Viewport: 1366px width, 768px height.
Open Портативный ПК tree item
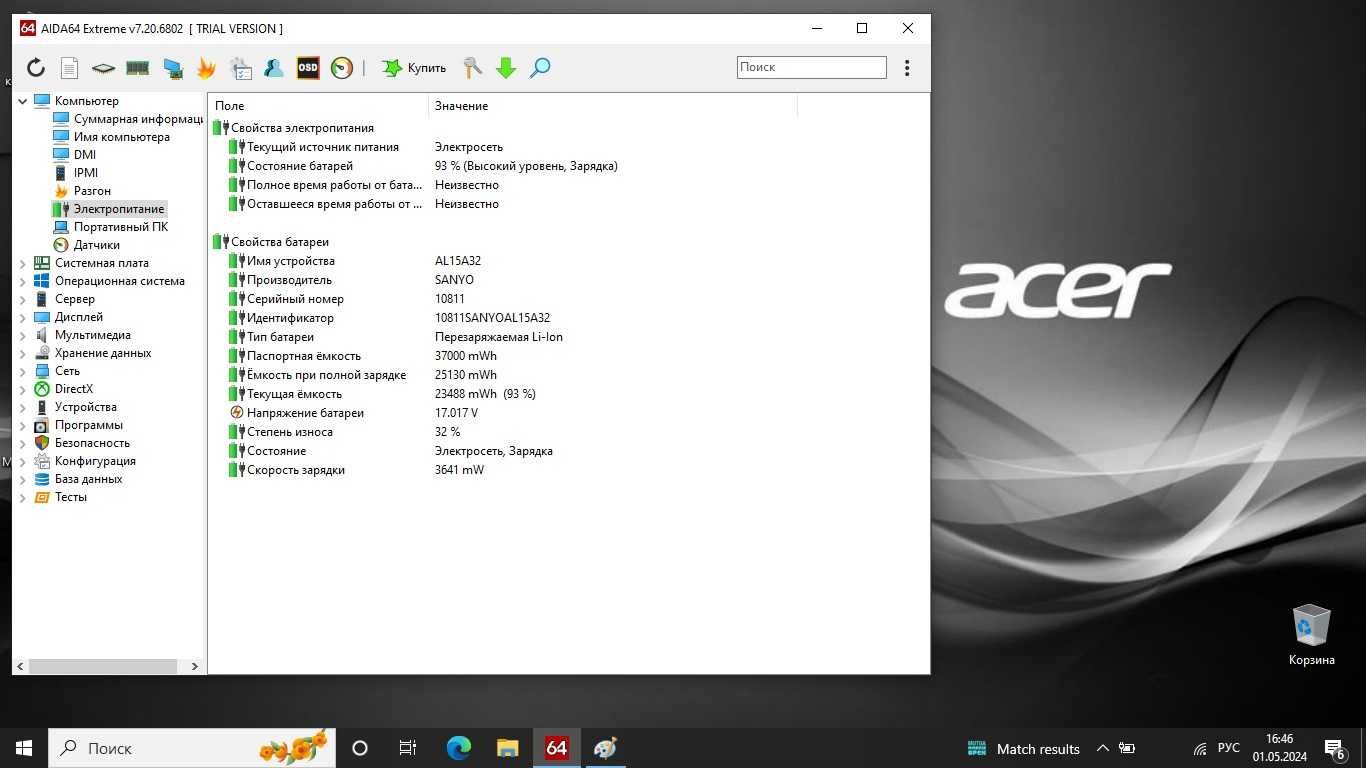coord(111,227)
